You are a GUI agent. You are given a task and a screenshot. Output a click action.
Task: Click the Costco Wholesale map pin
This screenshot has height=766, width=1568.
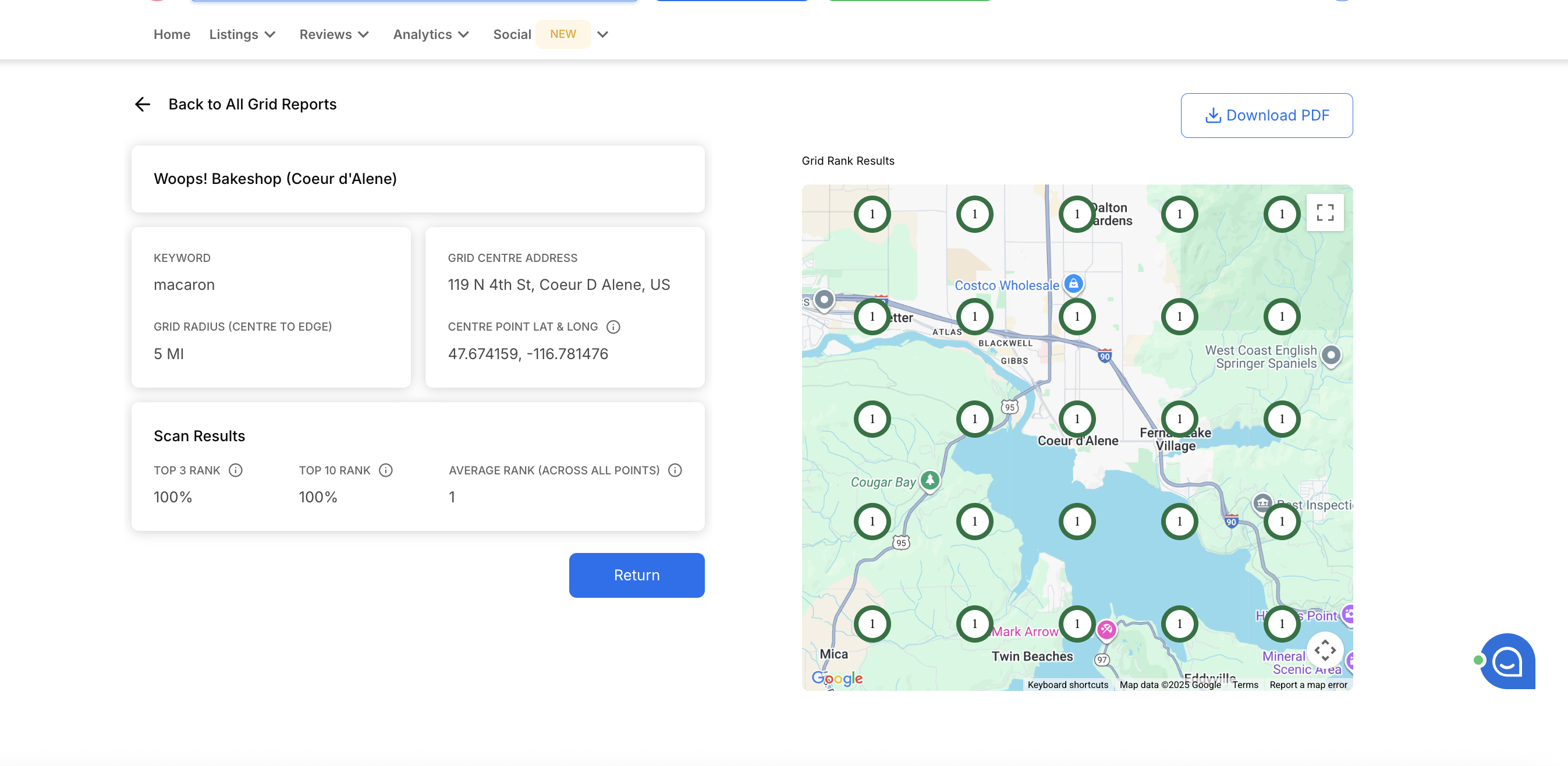(1074, 283)
